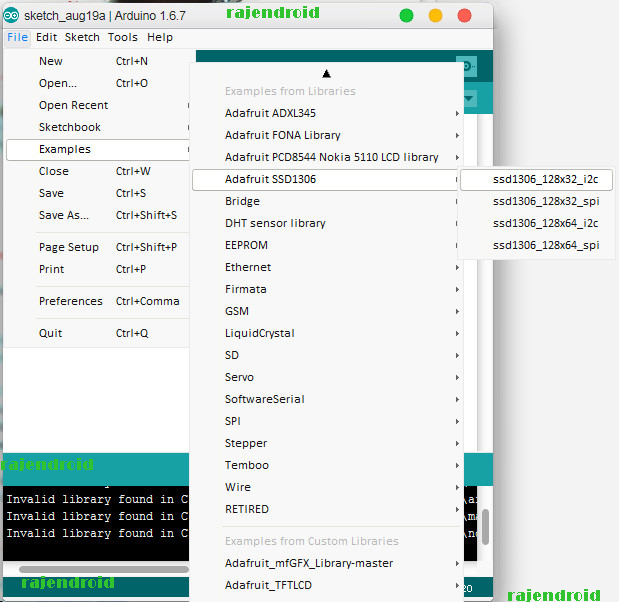
Task: Open Adafruit_TFTLCD examples submenu
Action: click(327, 586)
